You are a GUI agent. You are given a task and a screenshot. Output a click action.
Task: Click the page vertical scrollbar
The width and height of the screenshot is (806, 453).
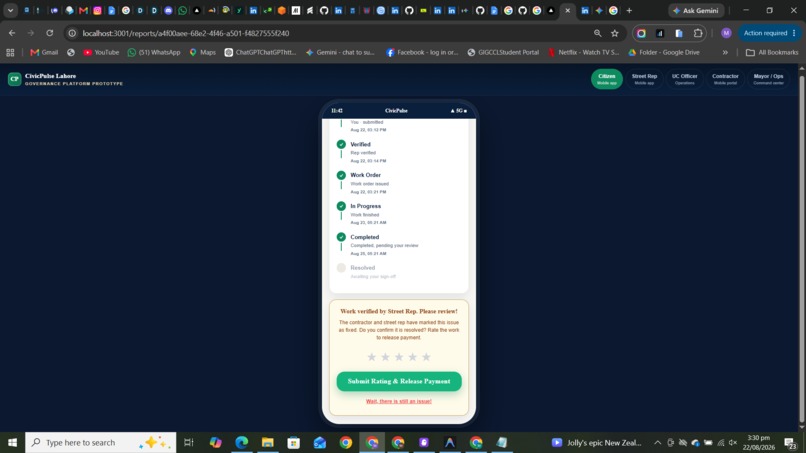coord(801,247)
